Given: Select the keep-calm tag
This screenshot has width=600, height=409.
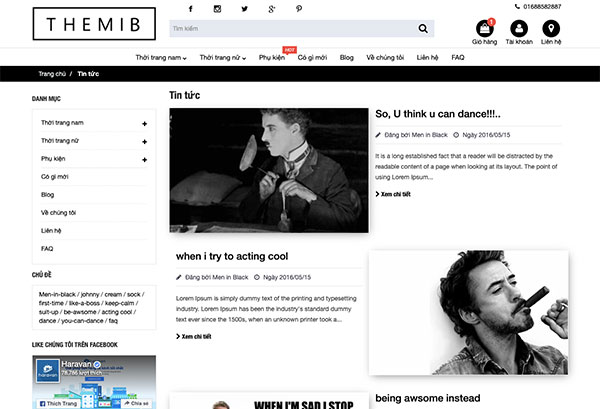Looking at the screenshot, I should tap(119, 303).
